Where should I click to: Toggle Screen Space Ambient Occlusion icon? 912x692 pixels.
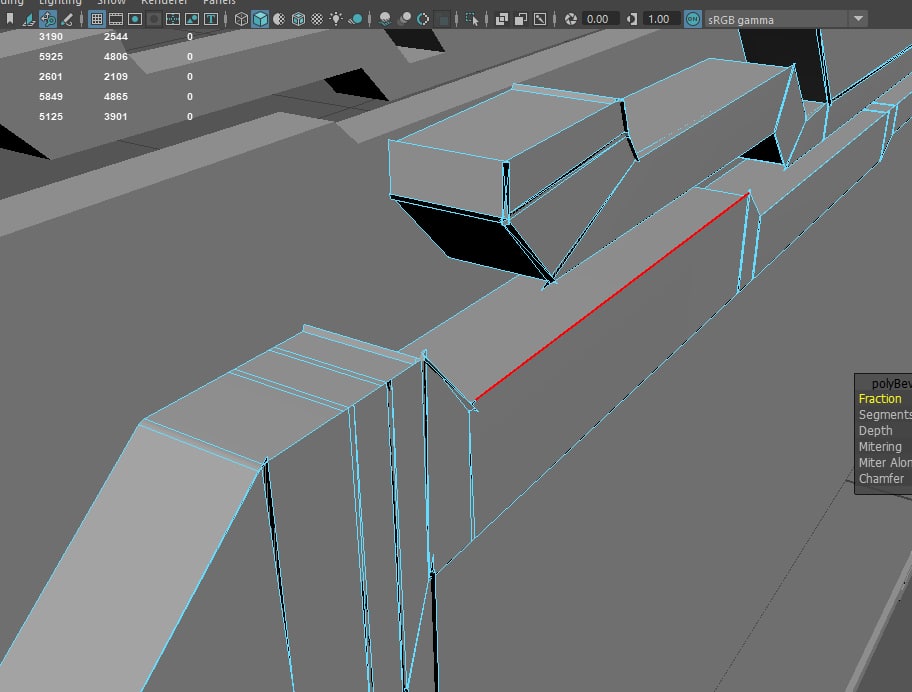[385, 19]
